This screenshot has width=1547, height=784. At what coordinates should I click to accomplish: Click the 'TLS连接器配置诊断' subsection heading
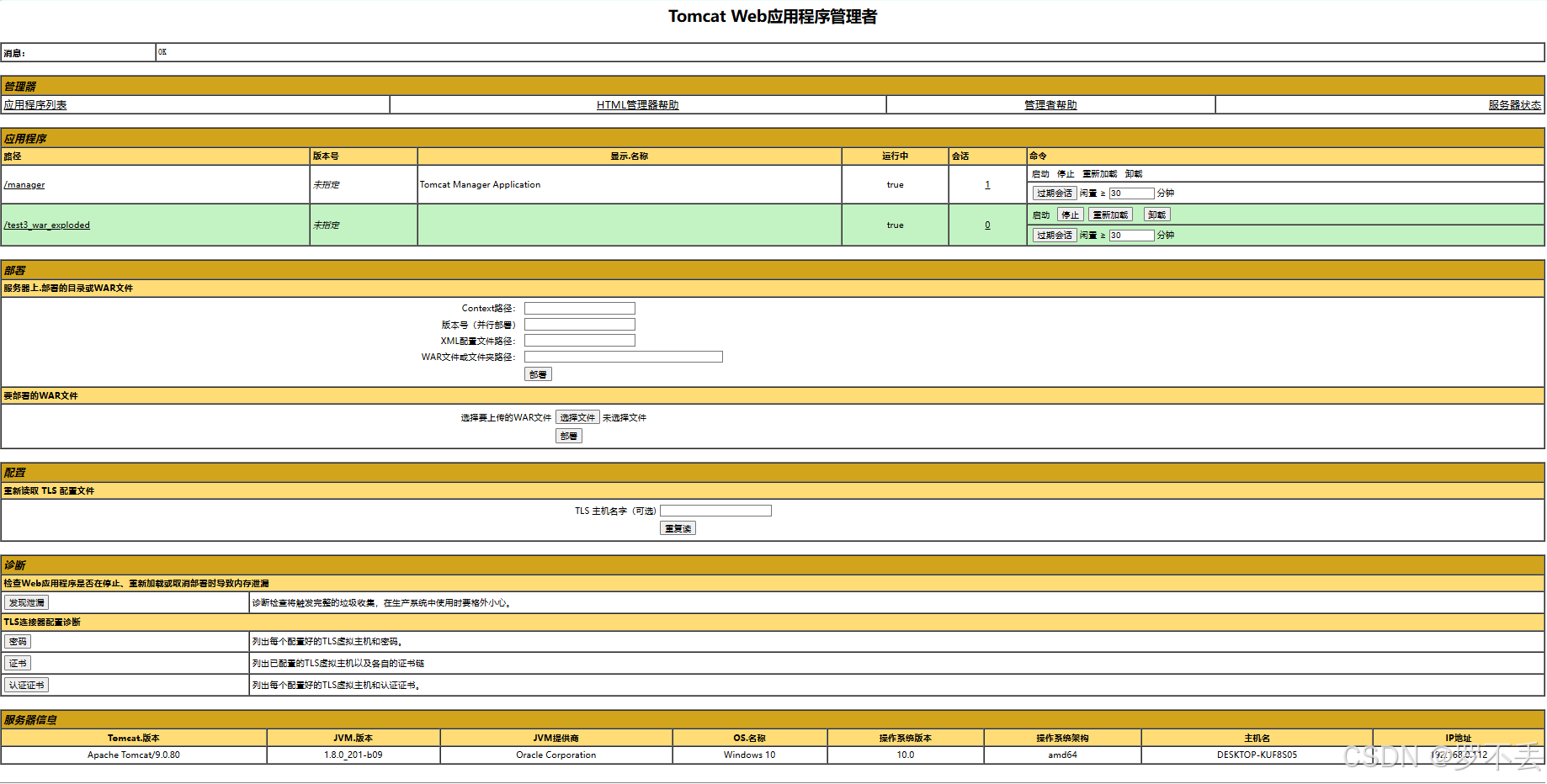[42, 622]
